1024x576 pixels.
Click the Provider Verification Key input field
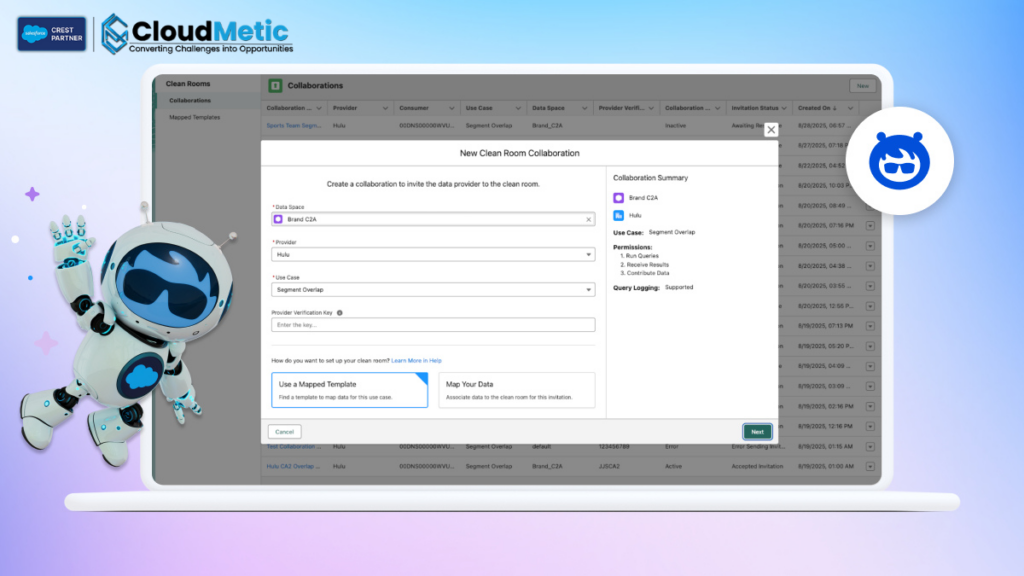pos(433,325)
